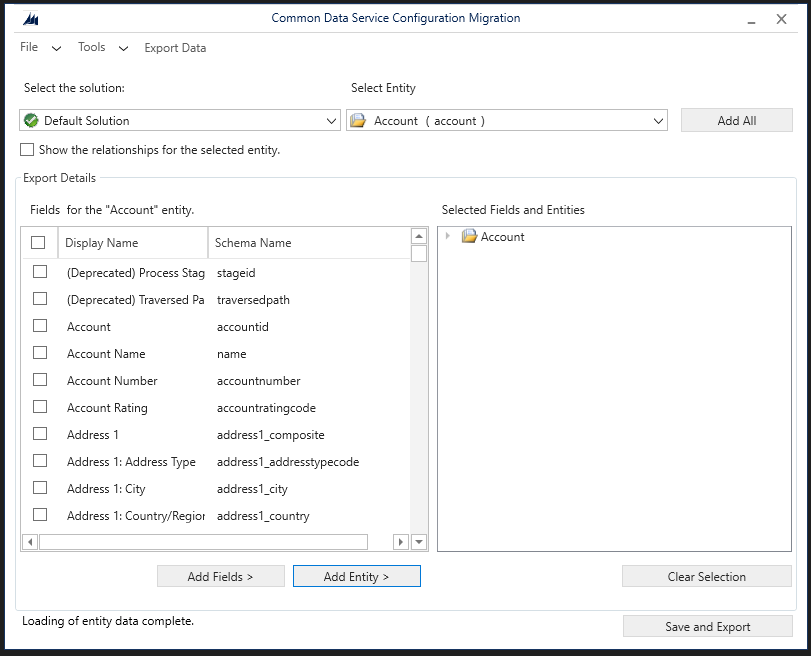Click Save and Export
Image resolution: width=811 pixels, height=656 pixels.
click(x=707, y=626)
